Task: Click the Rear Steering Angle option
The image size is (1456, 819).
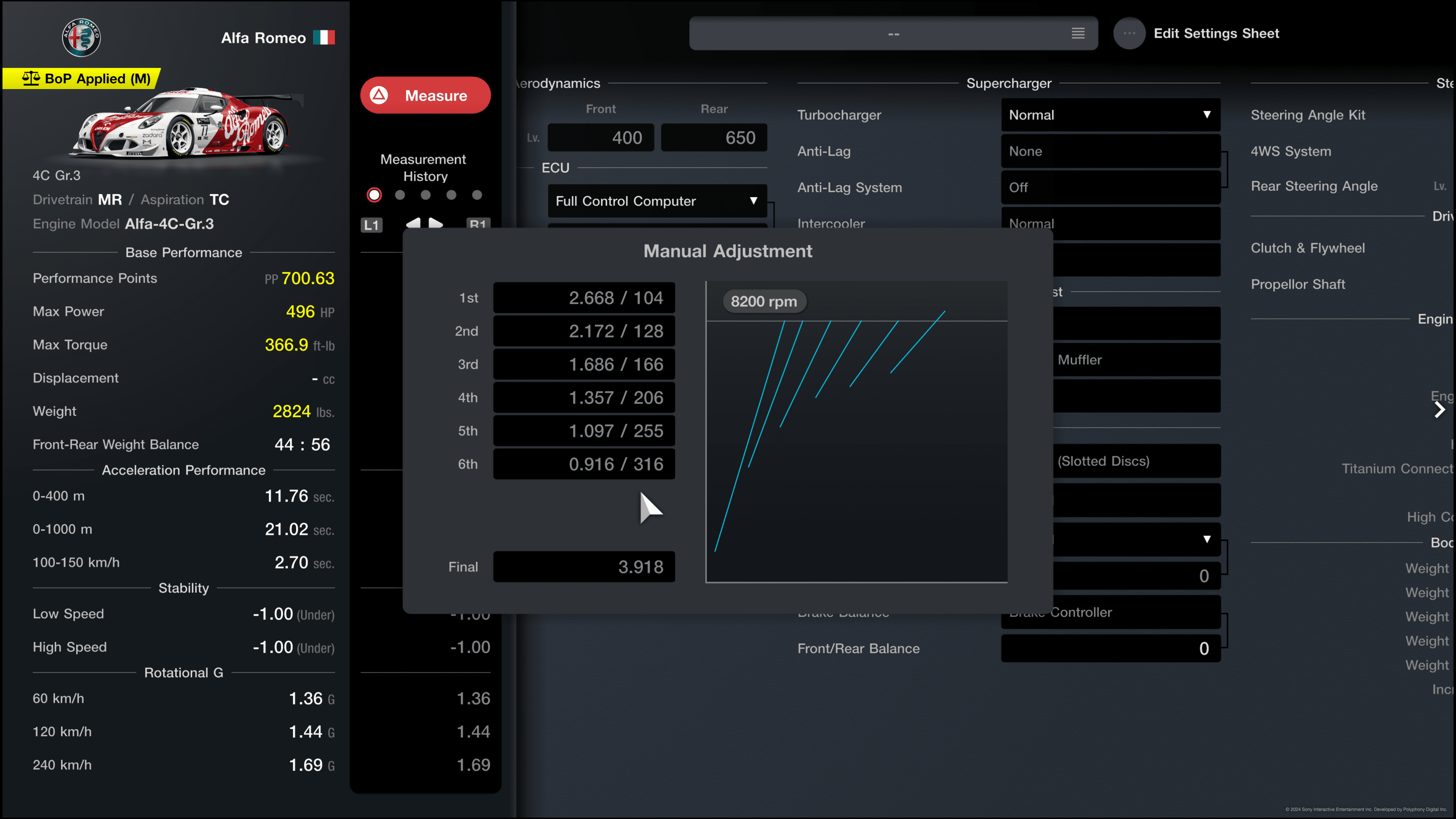Action: point(1314,187)
